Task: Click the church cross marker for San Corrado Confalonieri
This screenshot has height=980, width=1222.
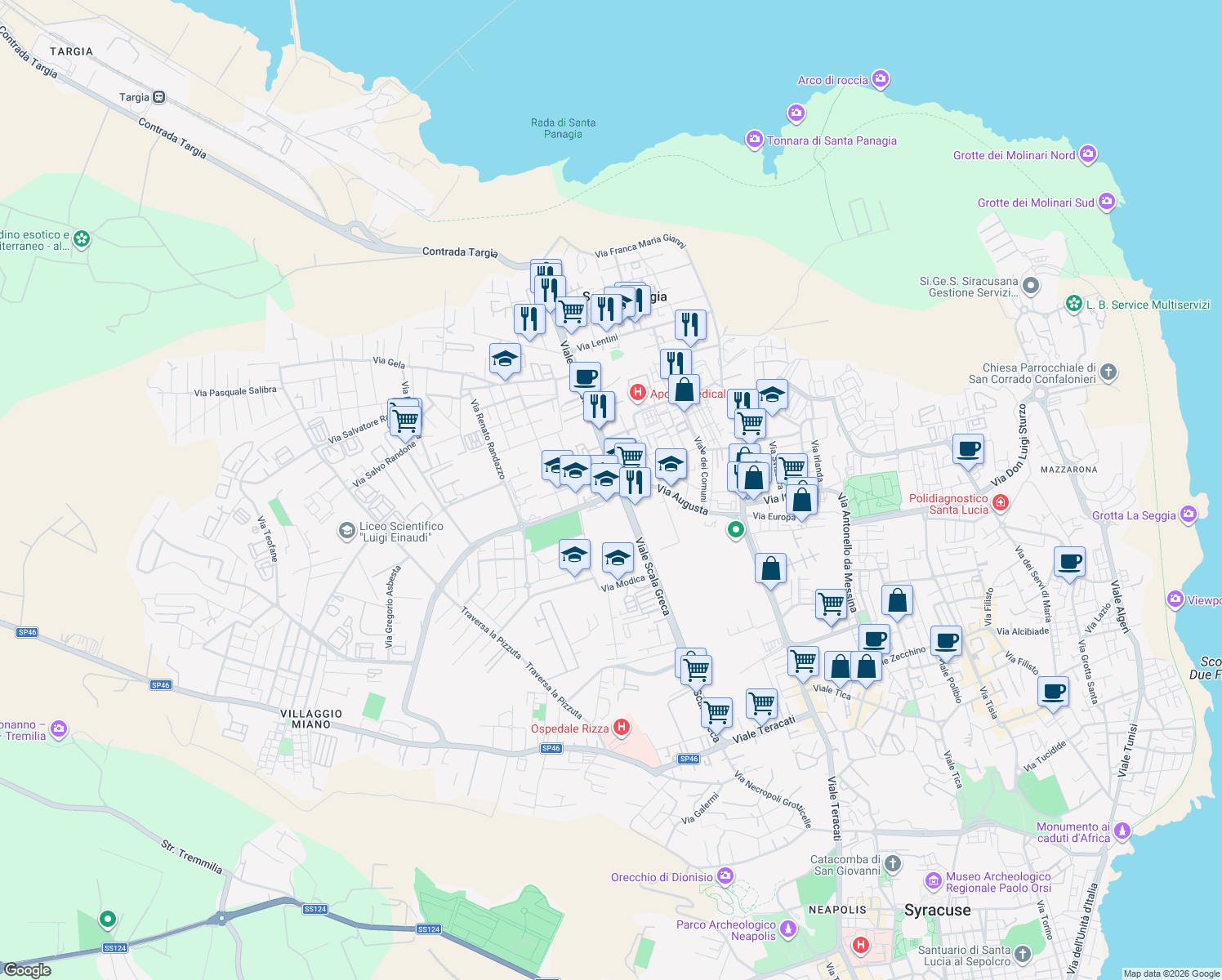Action: tap(1108, 372)
